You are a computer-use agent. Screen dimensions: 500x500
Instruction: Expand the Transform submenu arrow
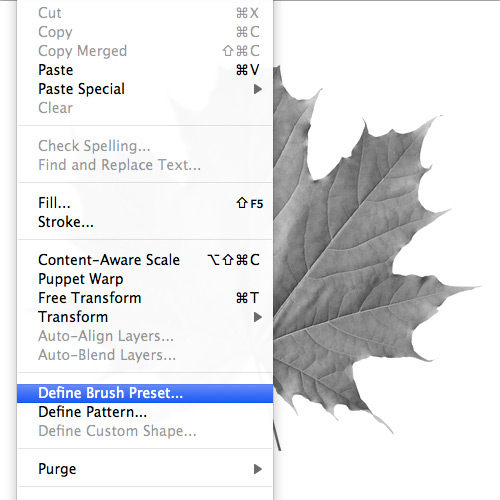pyautogui.click(x=257, y=317)
